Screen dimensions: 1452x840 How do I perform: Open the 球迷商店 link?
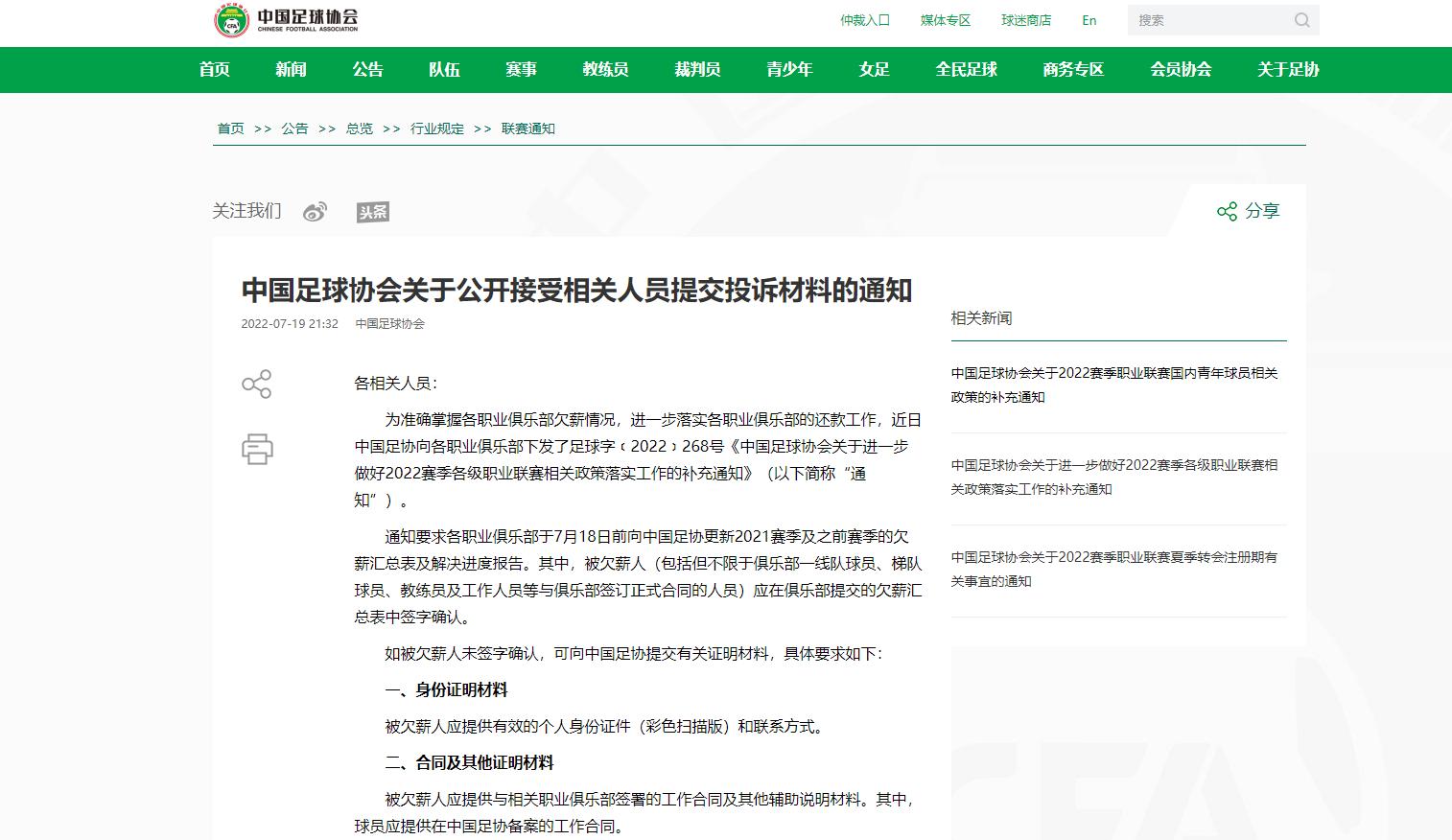click(1028, 19)
